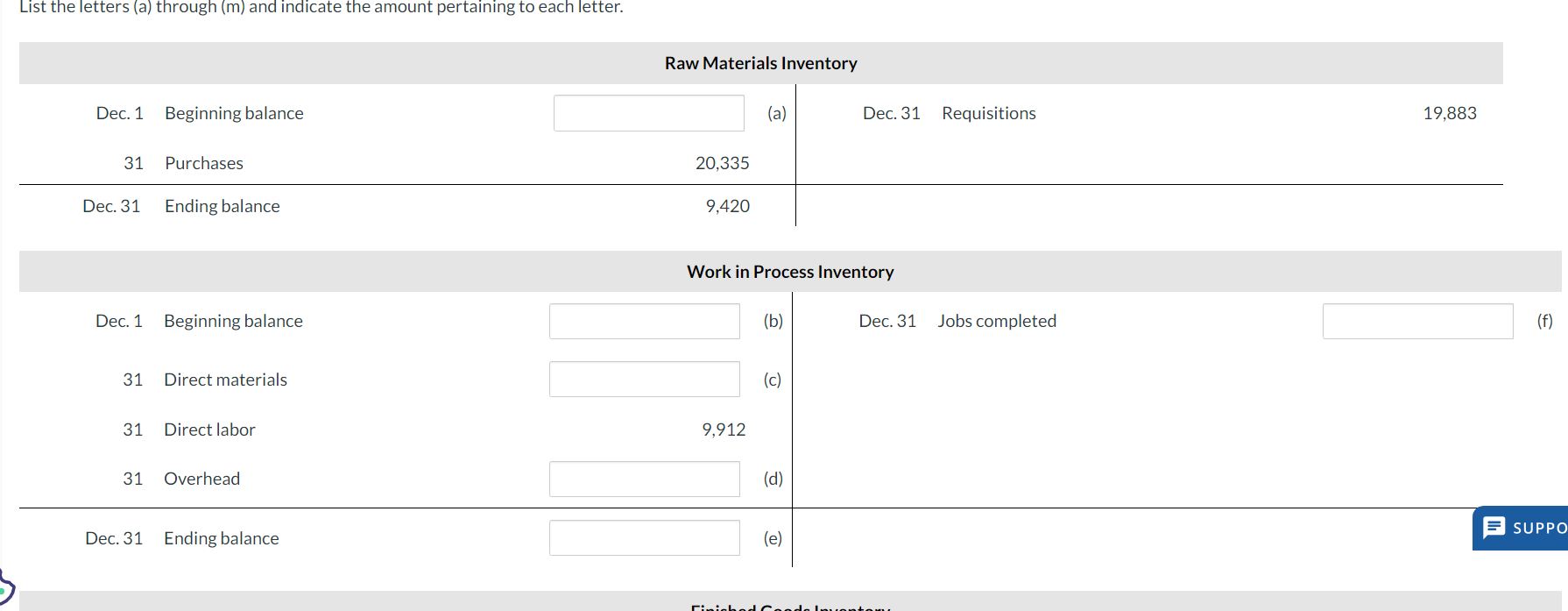Click the Ending balance (e) input field
The height and width of the screenshot is (611, 1568).
(x=644, y=537)
